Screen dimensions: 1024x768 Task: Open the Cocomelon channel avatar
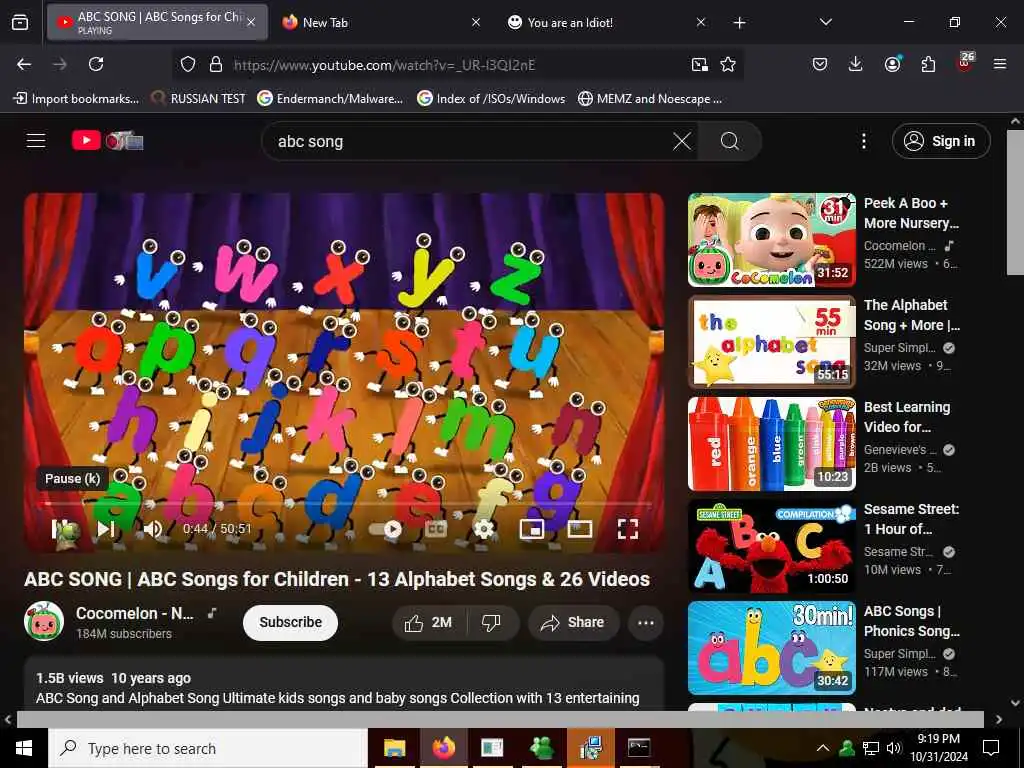click(44, 621)
